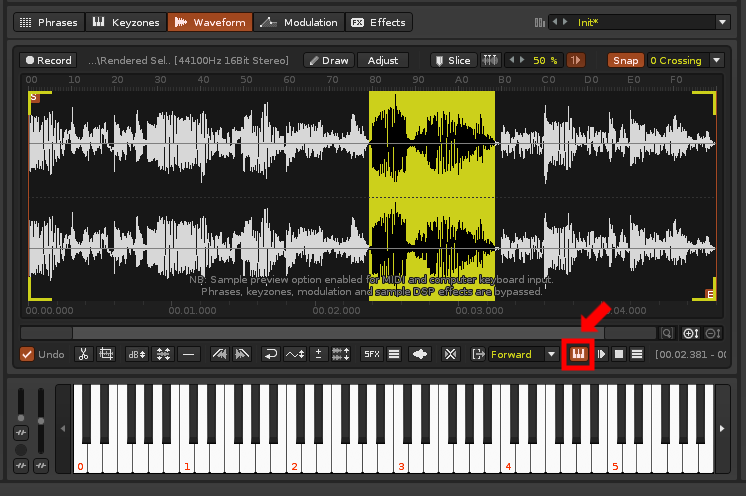
Task: Click the selection range 00.02.381 readout
Action: (x=690, y=354)
